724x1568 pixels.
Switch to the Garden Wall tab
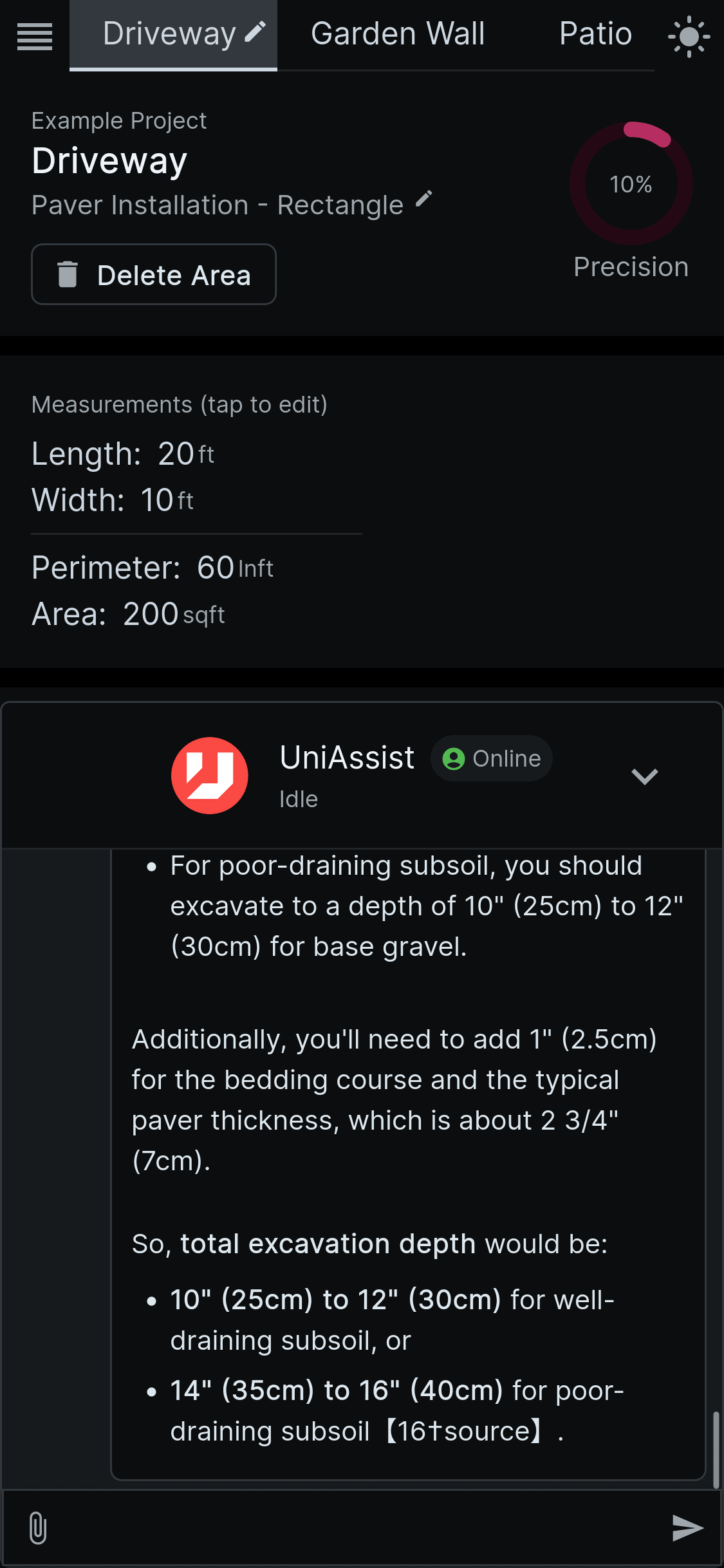coord(398,34)
